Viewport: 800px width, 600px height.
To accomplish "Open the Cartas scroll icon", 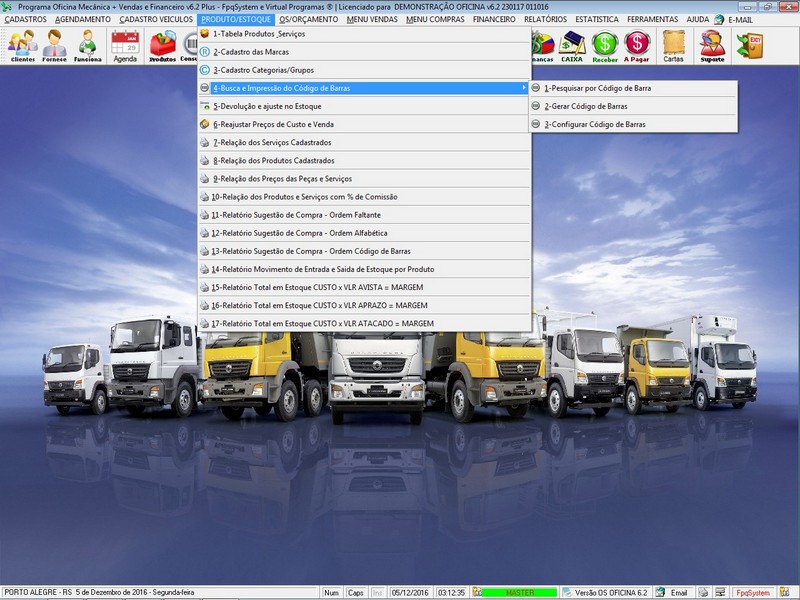I will click(x=673, y=45).
